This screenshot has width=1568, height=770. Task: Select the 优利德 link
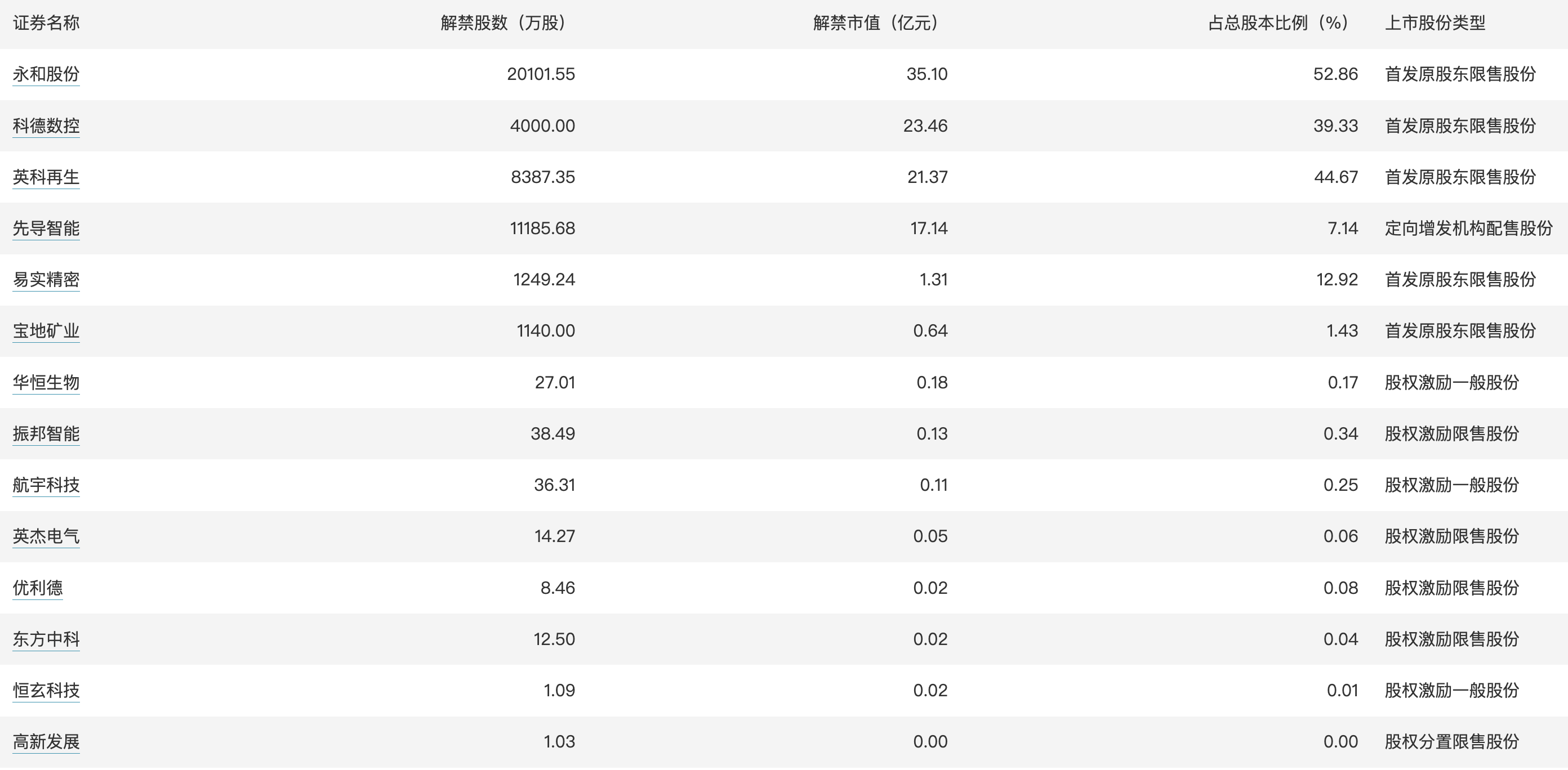point(38,588)
